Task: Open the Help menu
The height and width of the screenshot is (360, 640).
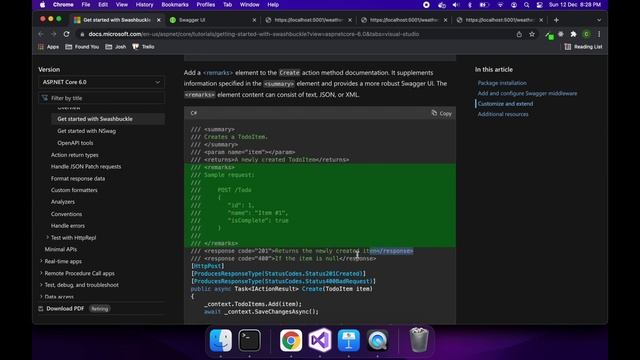Action: pyautogui.click(x=273, y=5)
